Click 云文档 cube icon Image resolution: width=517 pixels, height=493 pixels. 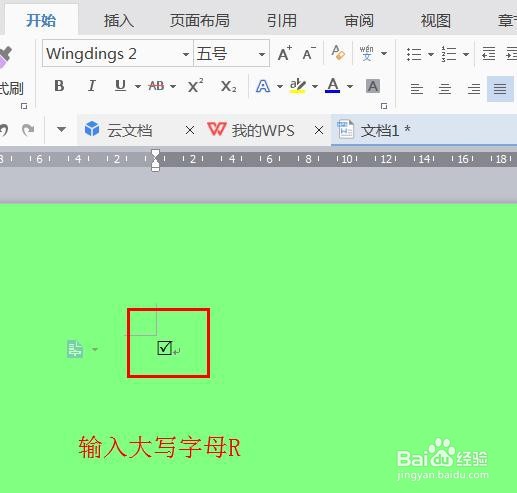pos(92,129)
